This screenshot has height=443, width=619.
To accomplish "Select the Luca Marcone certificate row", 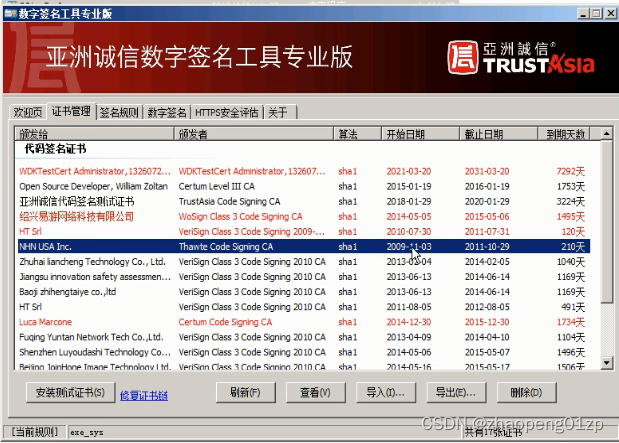I will pos(302,322).
